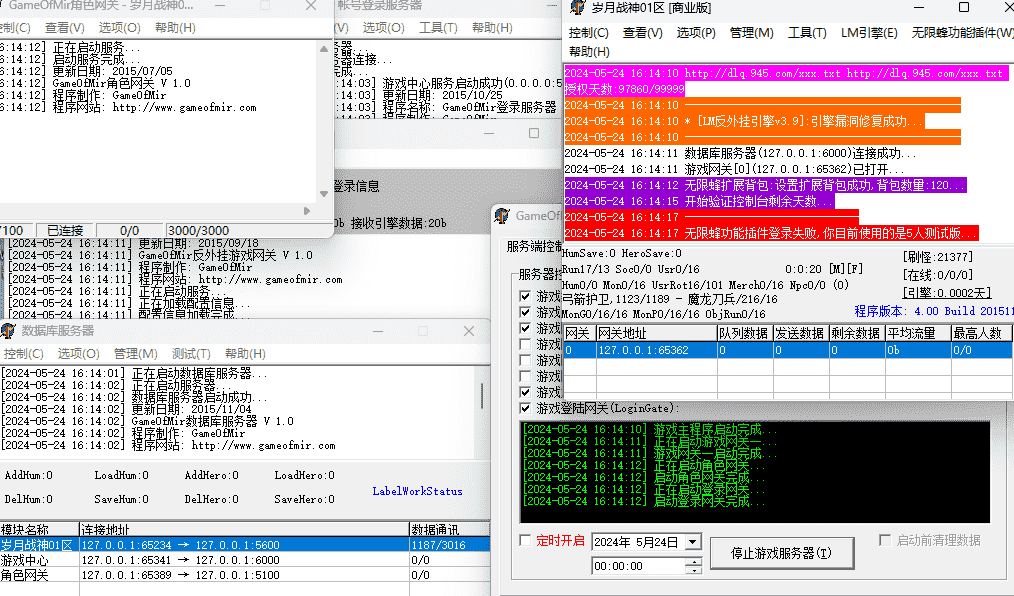Open 管理(M) menu in 岁月战神01区 window
1014x596 pixels.
click(x=751, y=33)
